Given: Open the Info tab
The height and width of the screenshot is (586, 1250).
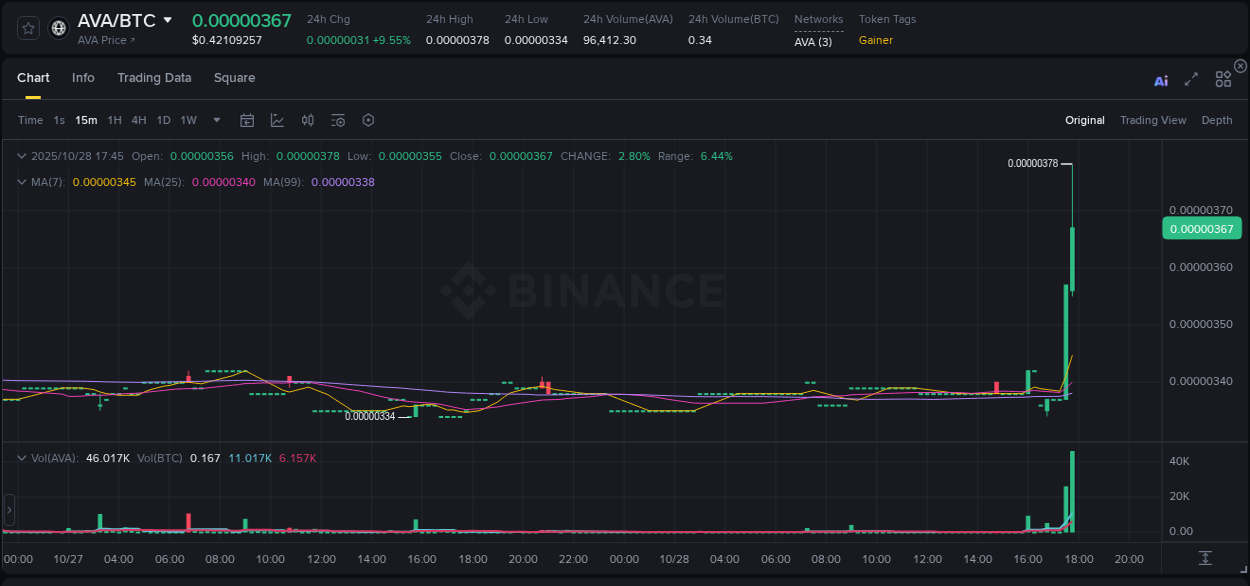Looking at the screenshot, I should pyautogui.click(x=83, y=77).
